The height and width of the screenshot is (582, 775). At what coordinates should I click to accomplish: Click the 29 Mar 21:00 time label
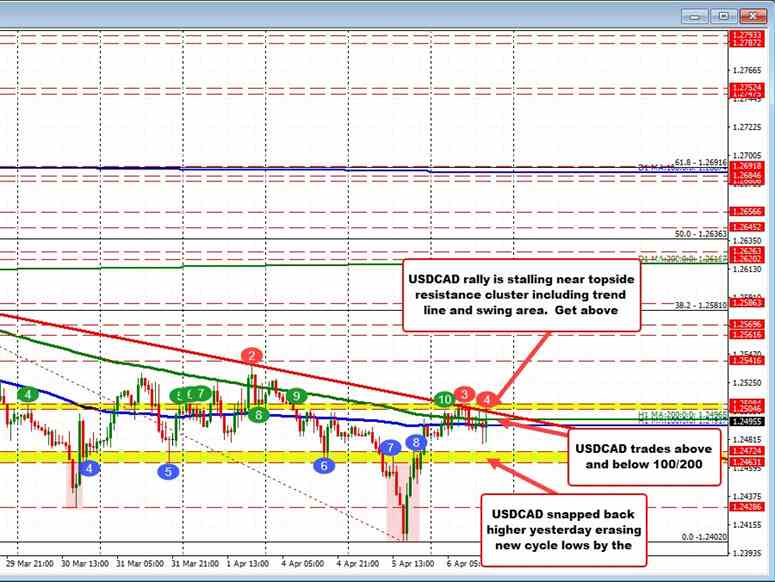click(30, 563)
